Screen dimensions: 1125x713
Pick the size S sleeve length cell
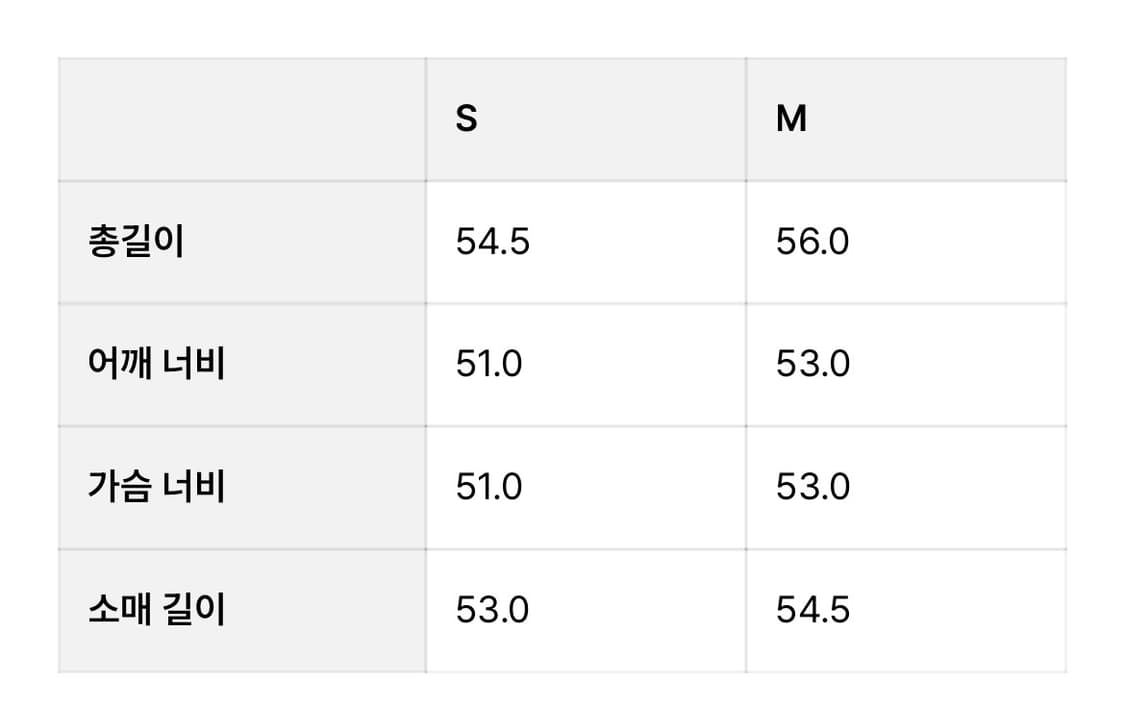(x=585, y=610)
